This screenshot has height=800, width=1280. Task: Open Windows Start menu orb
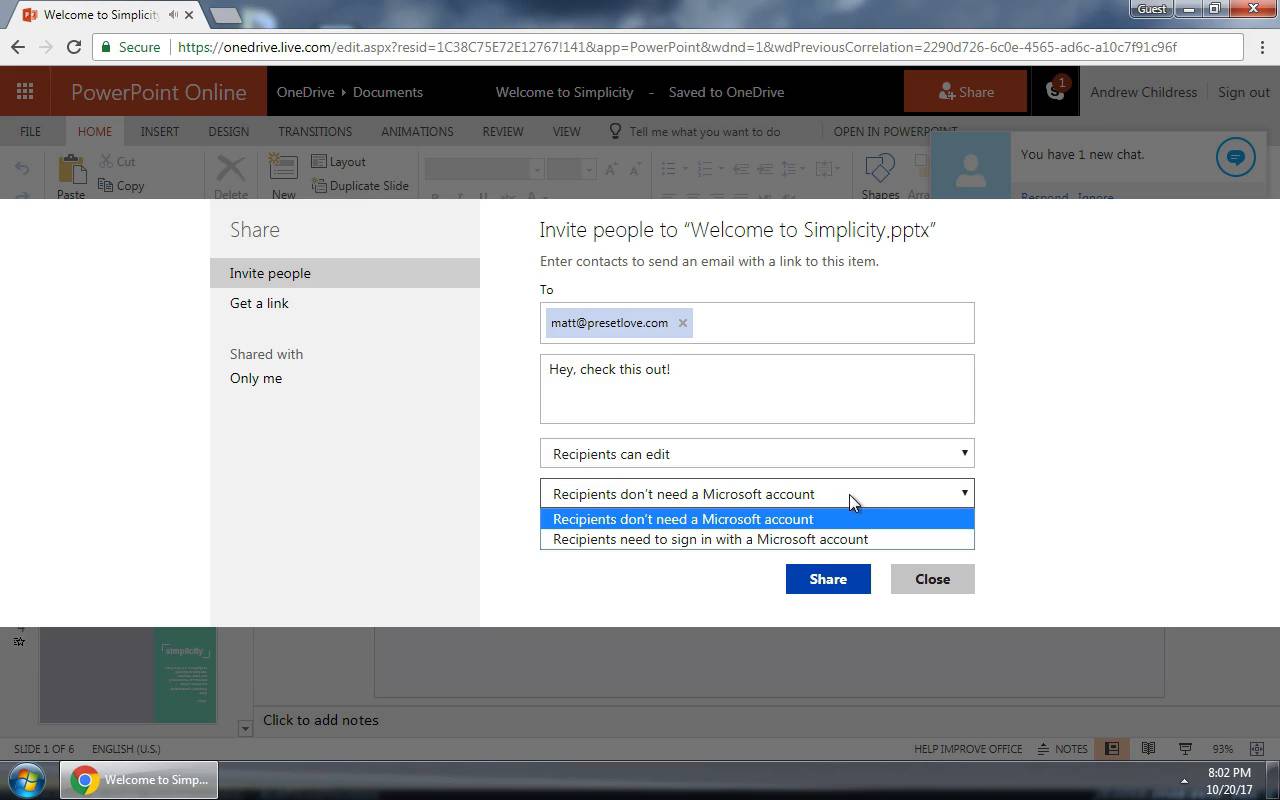pos(27,780)
